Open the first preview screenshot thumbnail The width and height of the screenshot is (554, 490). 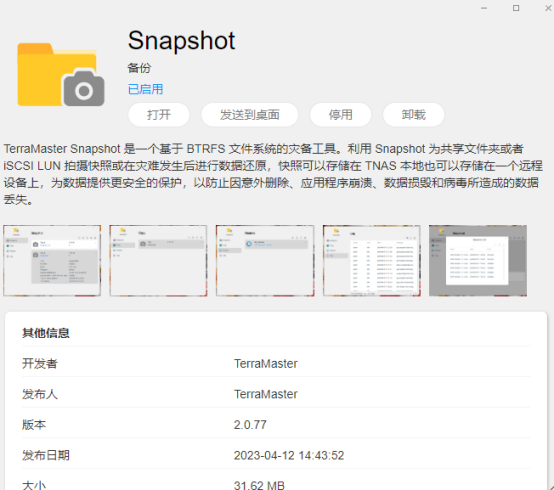52,261
